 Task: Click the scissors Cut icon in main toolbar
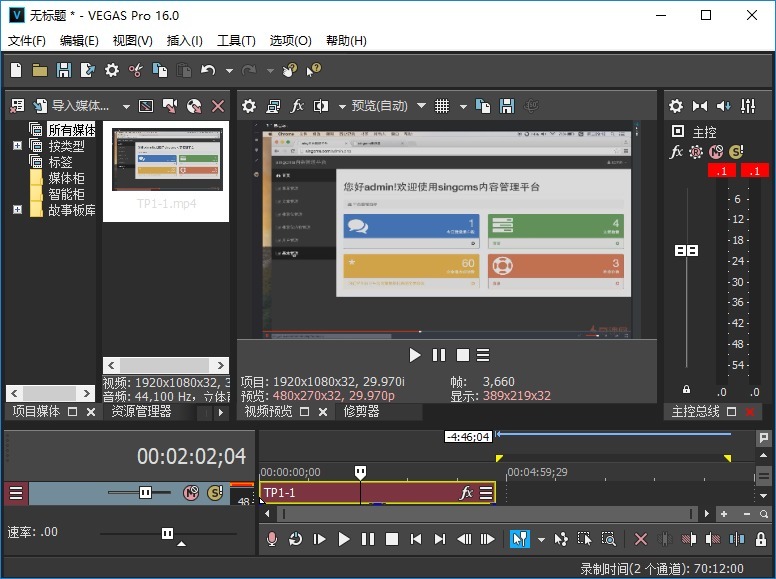coord(136,70)
